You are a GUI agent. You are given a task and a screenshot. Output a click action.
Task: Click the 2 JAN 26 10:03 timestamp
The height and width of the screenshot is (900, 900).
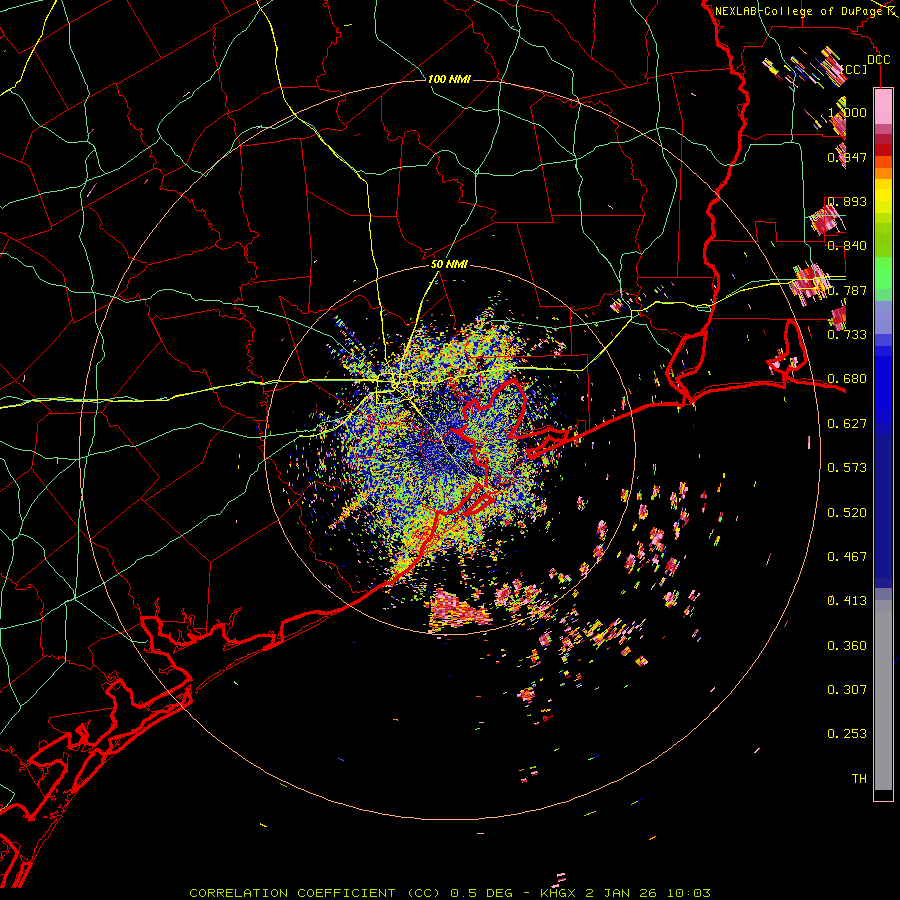pos(648,893)
